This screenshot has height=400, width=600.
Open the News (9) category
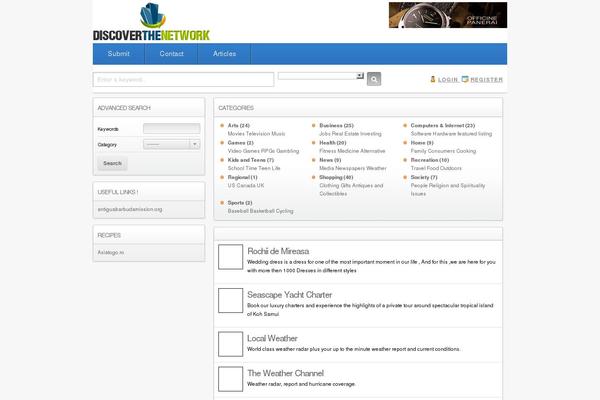330,160
